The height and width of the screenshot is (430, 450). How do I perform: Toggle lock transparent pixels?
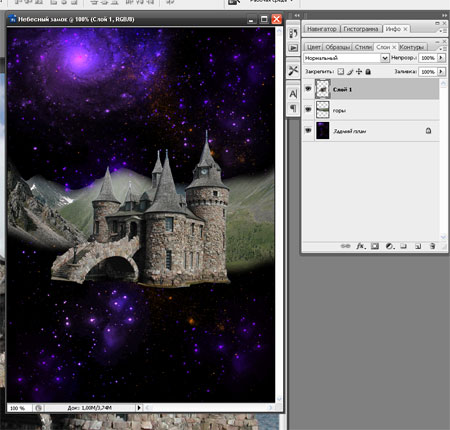[x=340, y=71]
